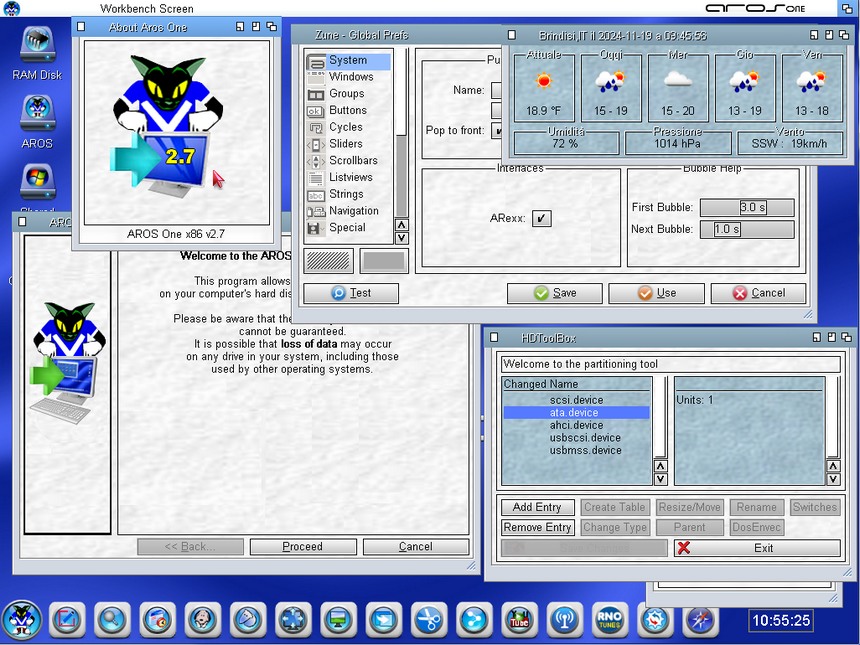Screen dimensions: 860x645
Task: Select usbscsi.device in HDToolBox list
Action: pos(576,438)
